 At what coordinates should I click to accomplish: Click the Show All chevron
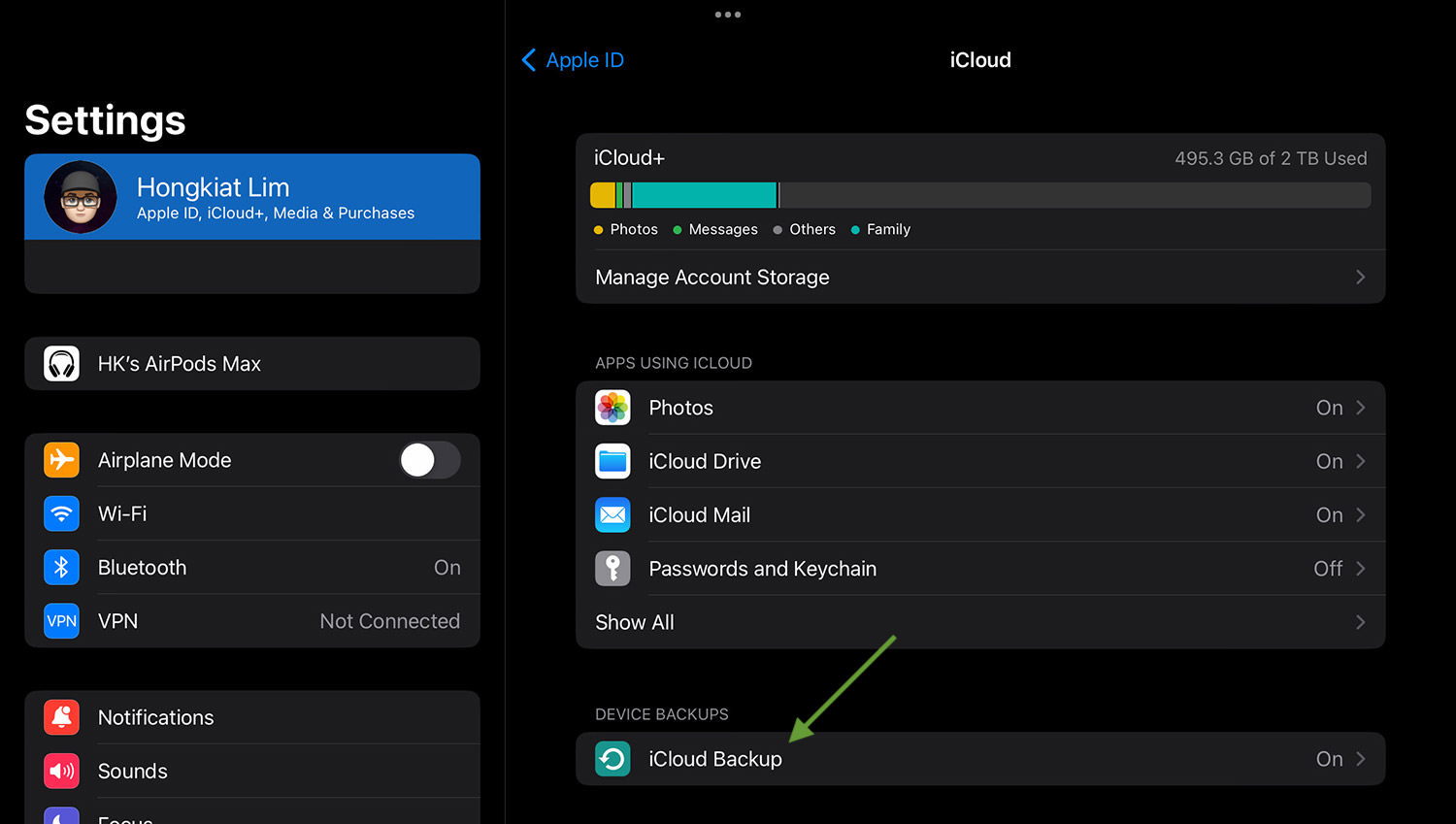pos(1360,622)
